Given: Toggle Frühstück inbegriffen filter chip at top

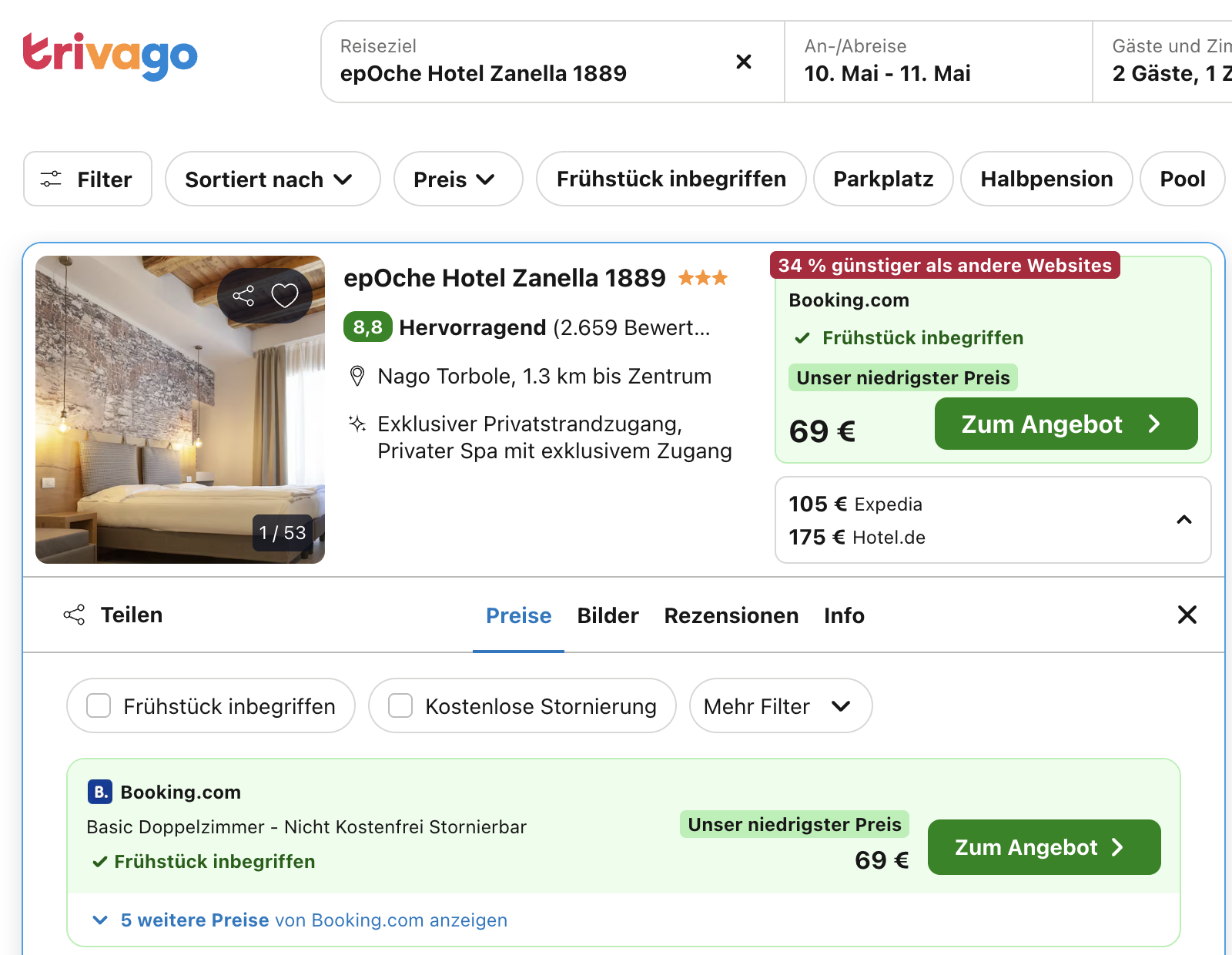Looking at the screenshot, I should 671,179.
